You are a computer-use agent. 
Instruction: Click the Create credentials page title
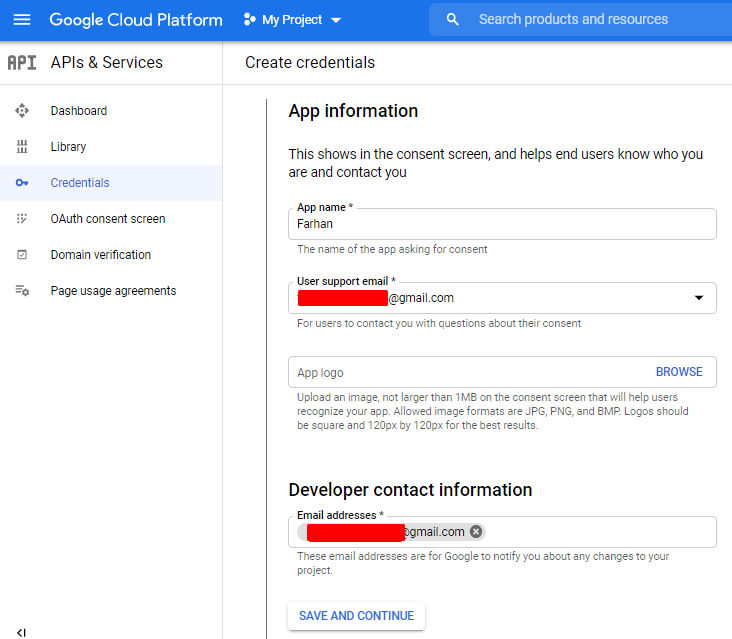[x=310, y=62]
